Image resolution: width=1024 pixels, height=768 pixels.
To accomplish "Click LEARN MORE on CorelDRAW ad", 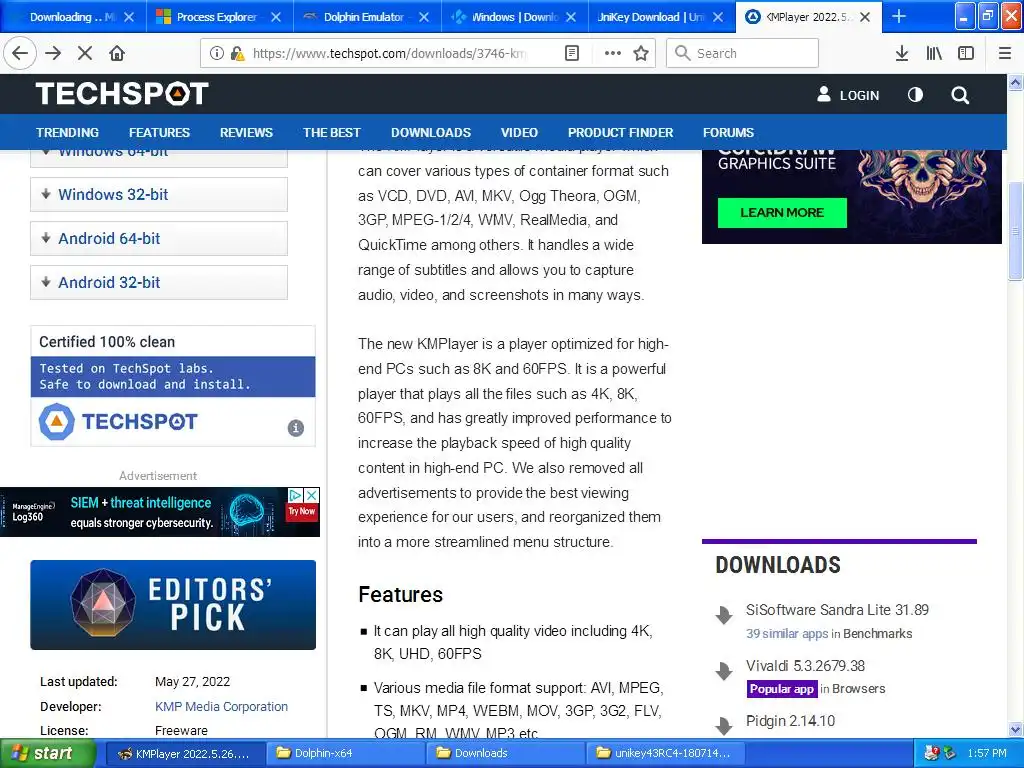I will click(782, 212).
